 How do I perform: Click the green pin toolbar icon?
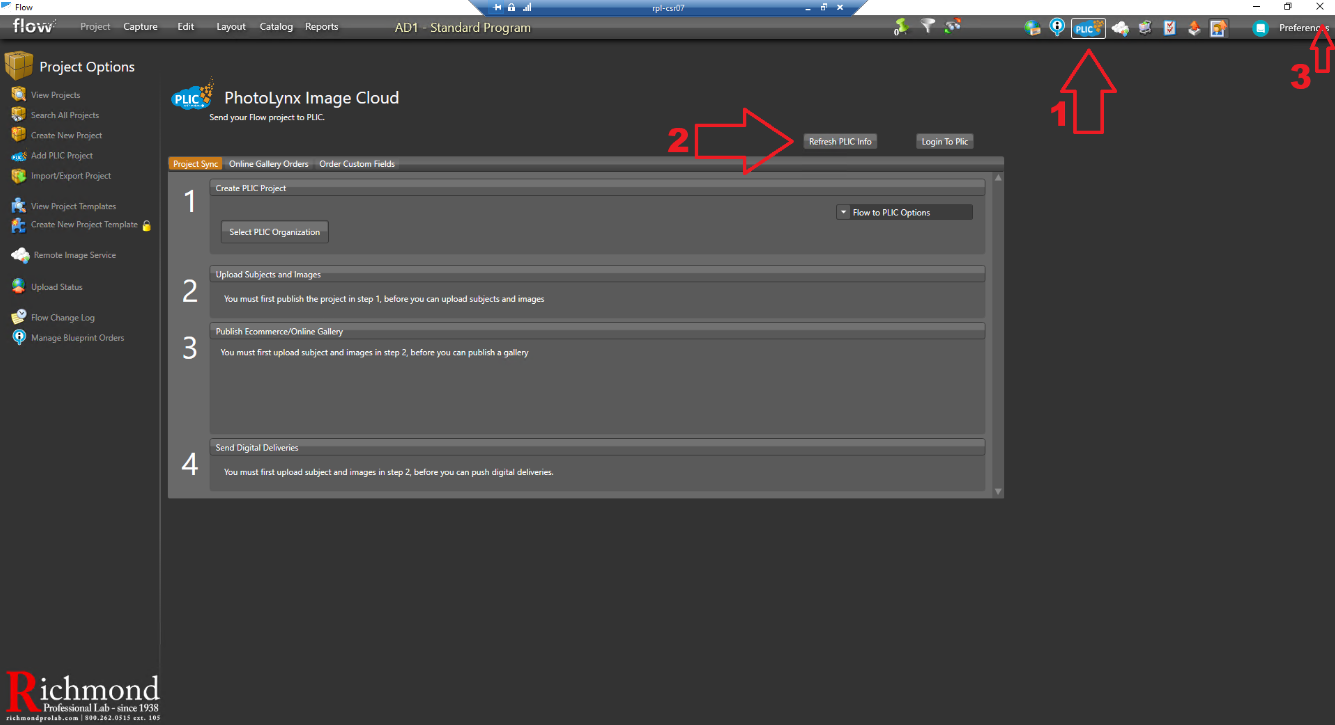click(900, 26)
